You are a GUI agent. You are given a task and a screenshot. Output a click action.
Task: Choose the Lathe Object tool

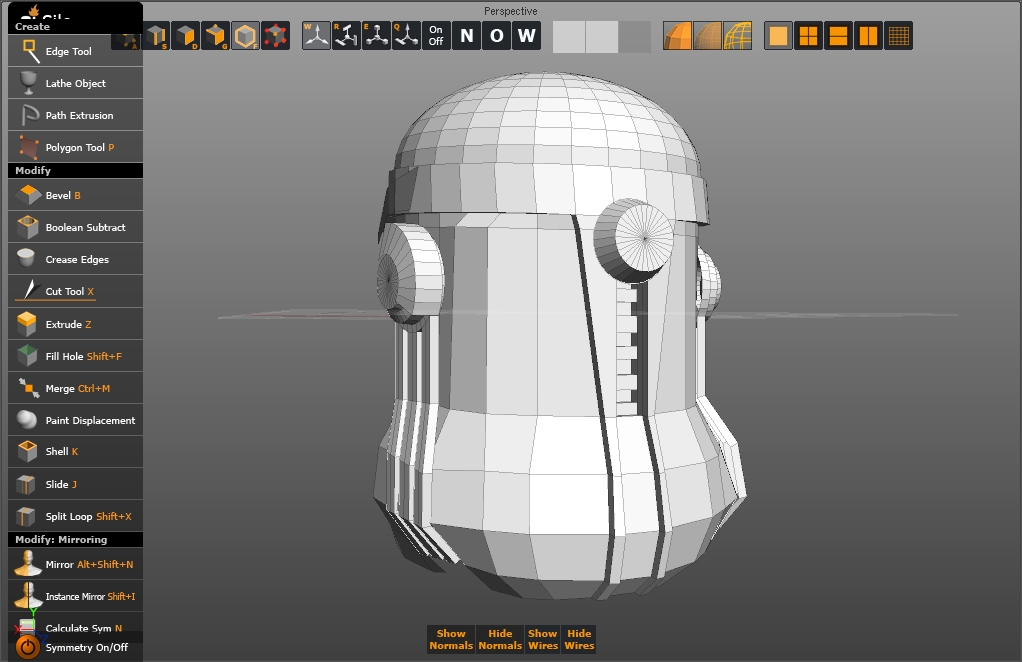[x=75, y=83]
